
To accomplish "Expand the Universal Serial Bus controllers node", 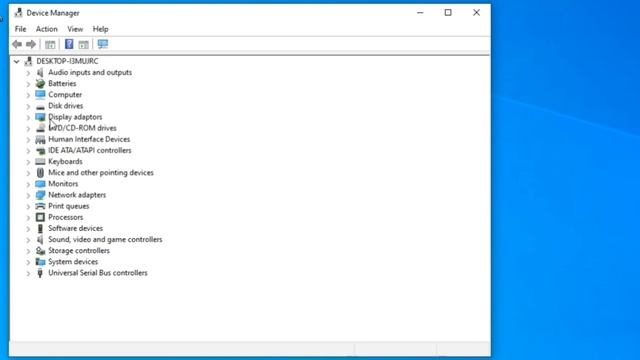I will 28,273.
